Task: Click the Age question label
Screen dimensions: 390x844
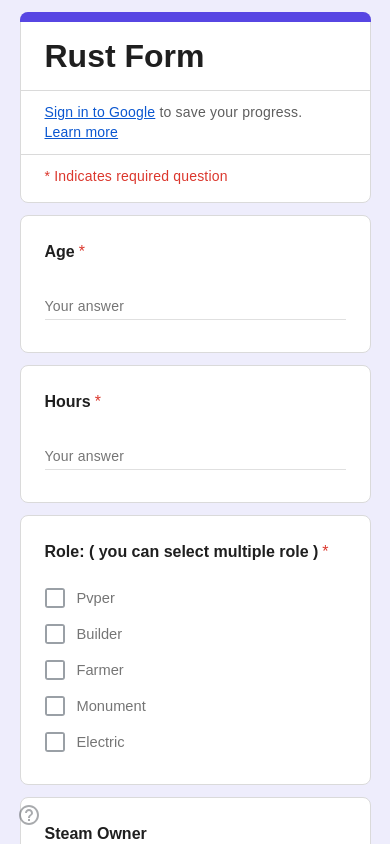Action: click(60, 251)
